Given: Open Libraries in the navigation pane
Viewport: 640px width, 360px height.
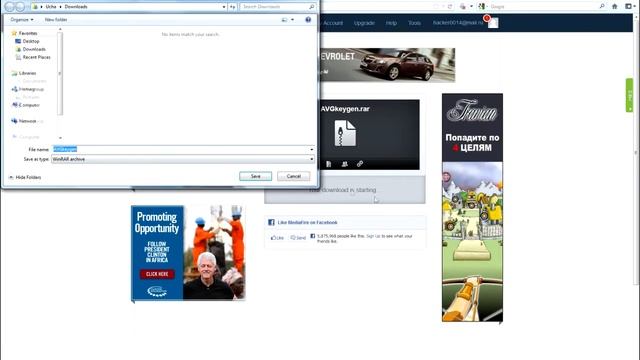Looking at the screenshot, I should [x=24, y=73].
